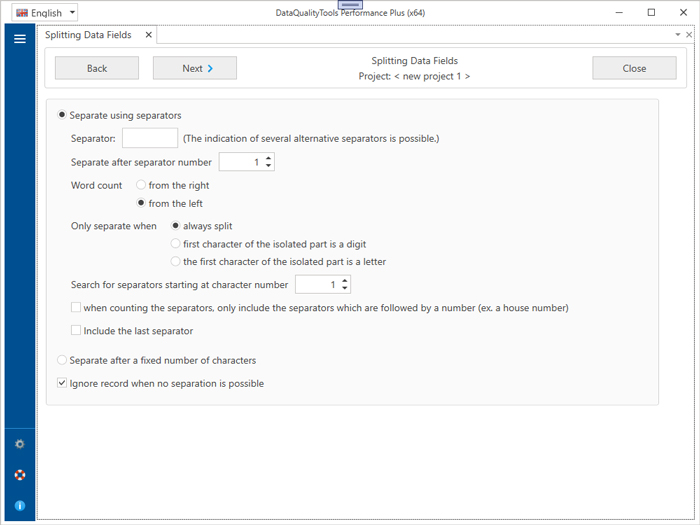700x525 pixels.
Task: Open help via the lifebuoy icon
Action: [x=20, y=475]
